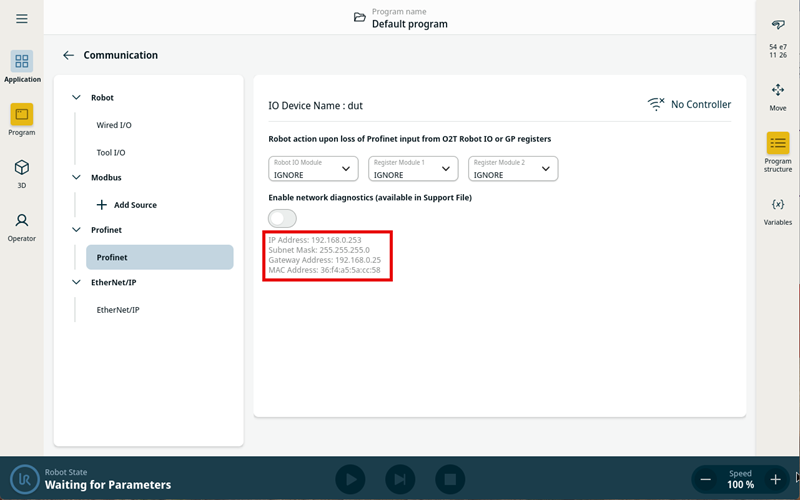
Task: Open the 3D viewer
Action: [x=22, y=173]
